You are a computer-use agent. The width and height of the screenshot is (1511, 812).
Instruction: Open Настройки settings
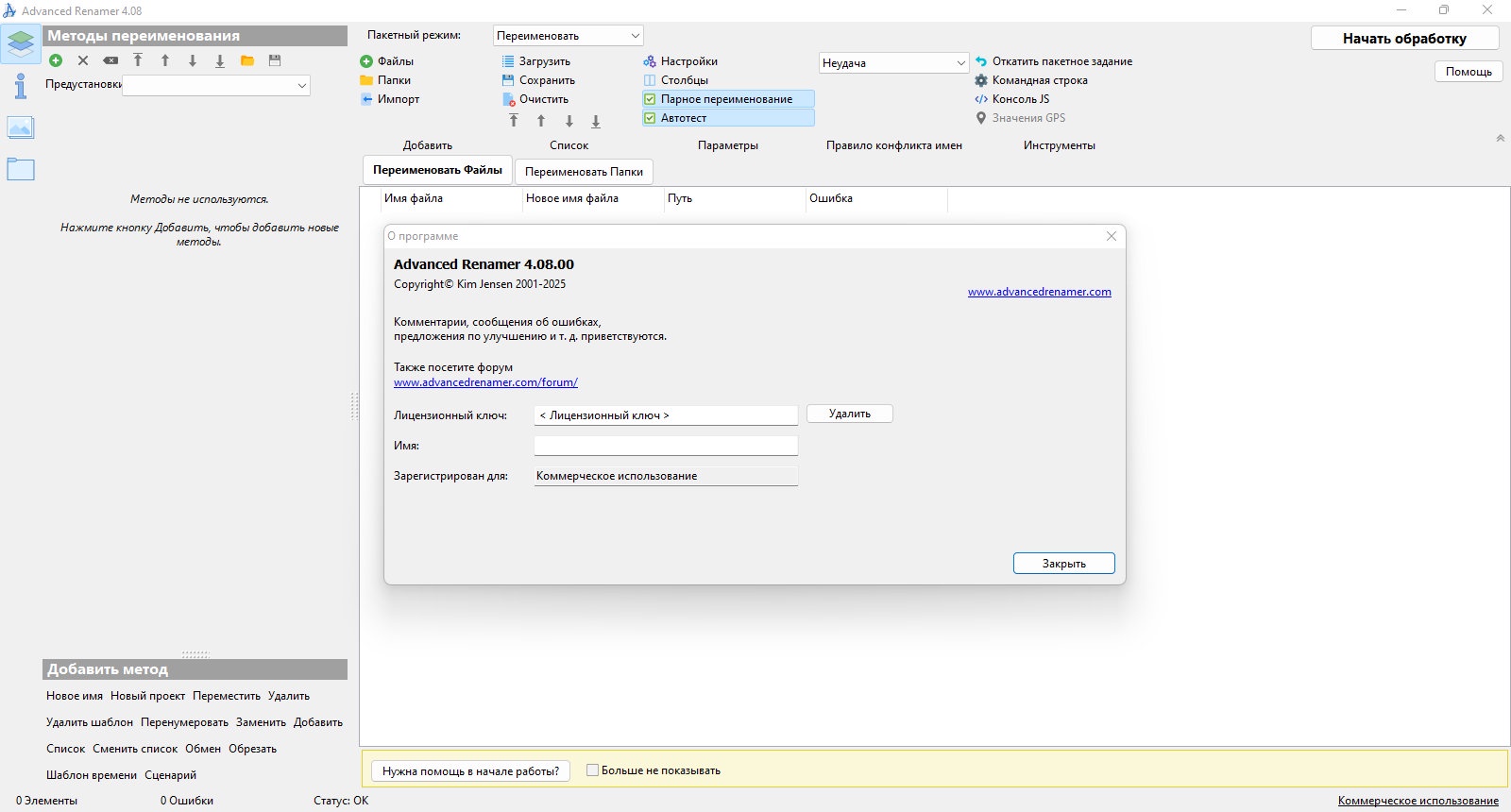coord(681,61)
